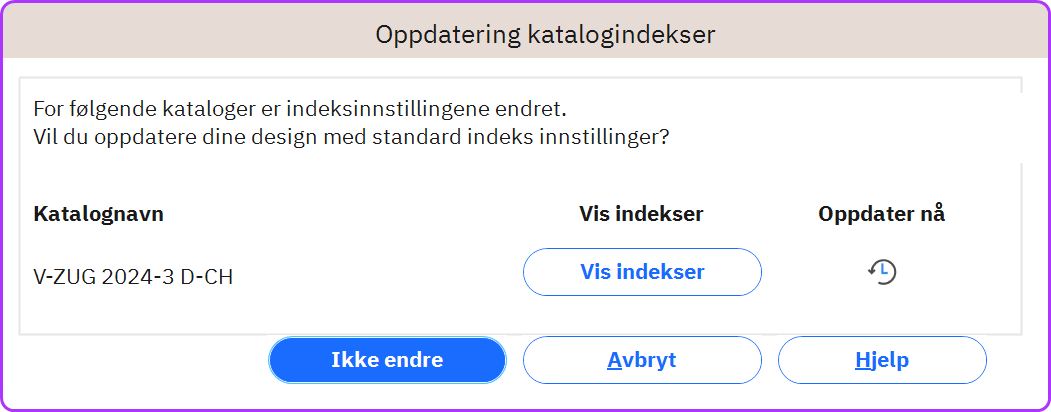This screenshot has height=412, width=1051.
Task: Keep settings unchanged with Ikke endre
Action: [387, 360]
